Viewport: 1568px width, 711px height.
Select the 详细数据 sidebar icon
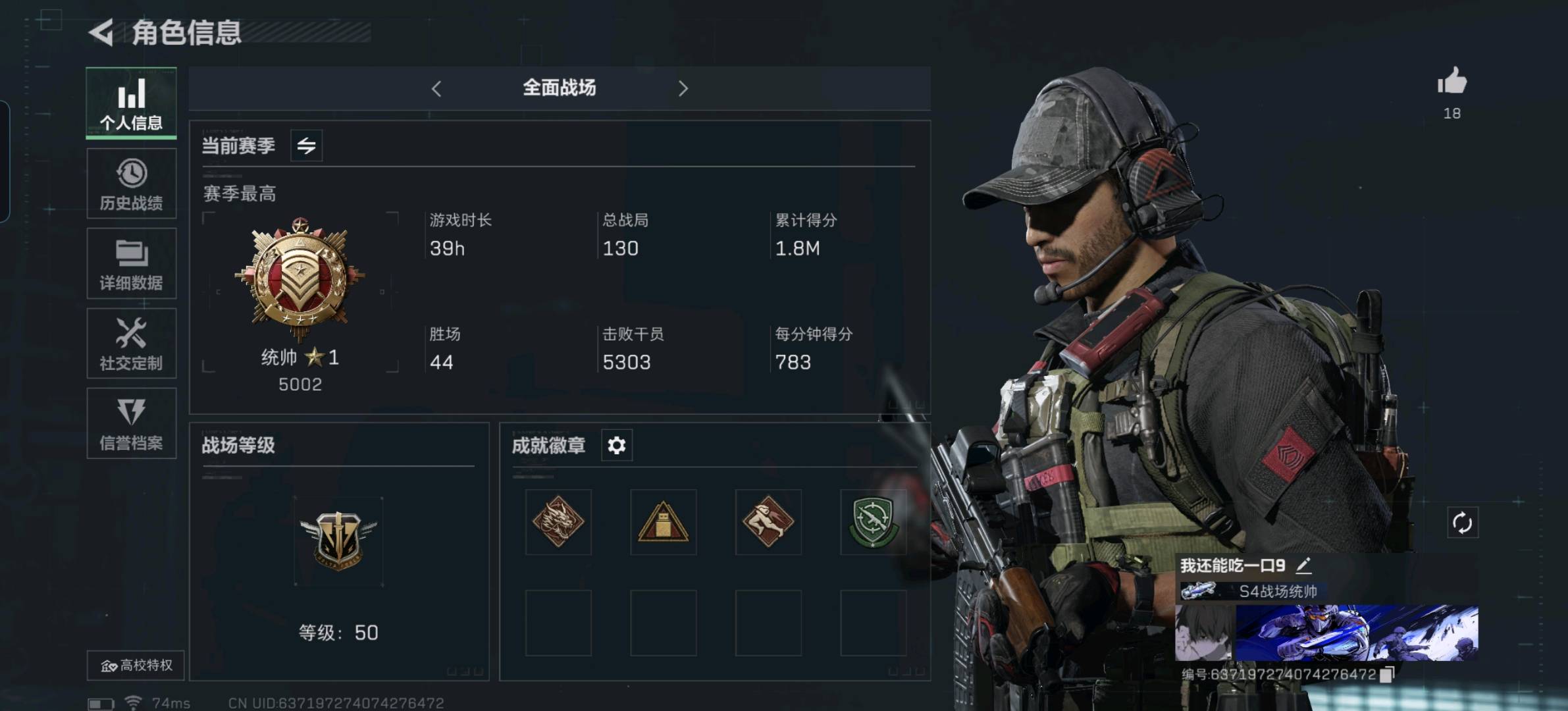[x=132, y=263]
